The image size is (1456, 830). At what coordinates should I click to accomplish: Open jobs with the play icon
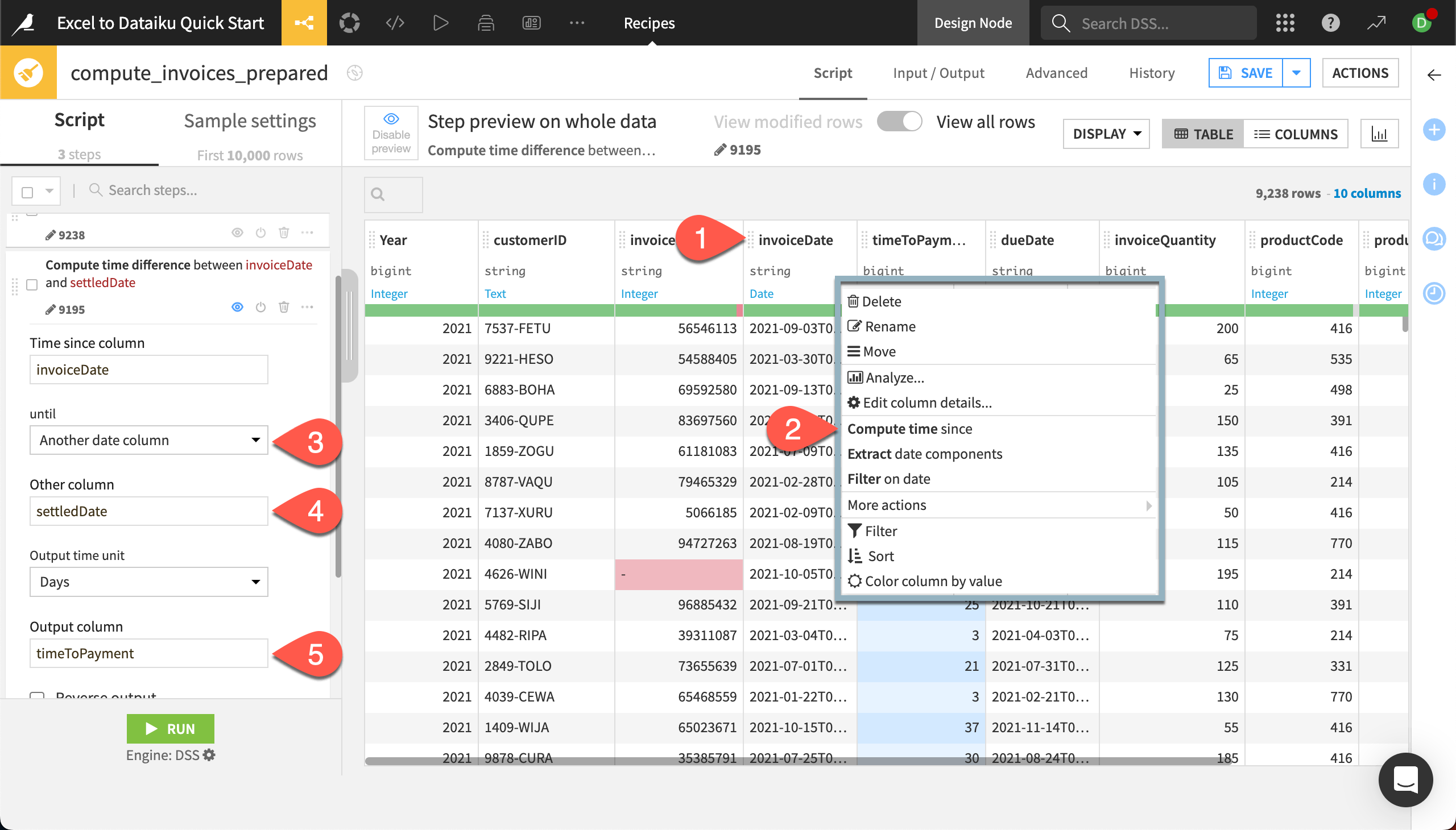(x=439, y=23)
